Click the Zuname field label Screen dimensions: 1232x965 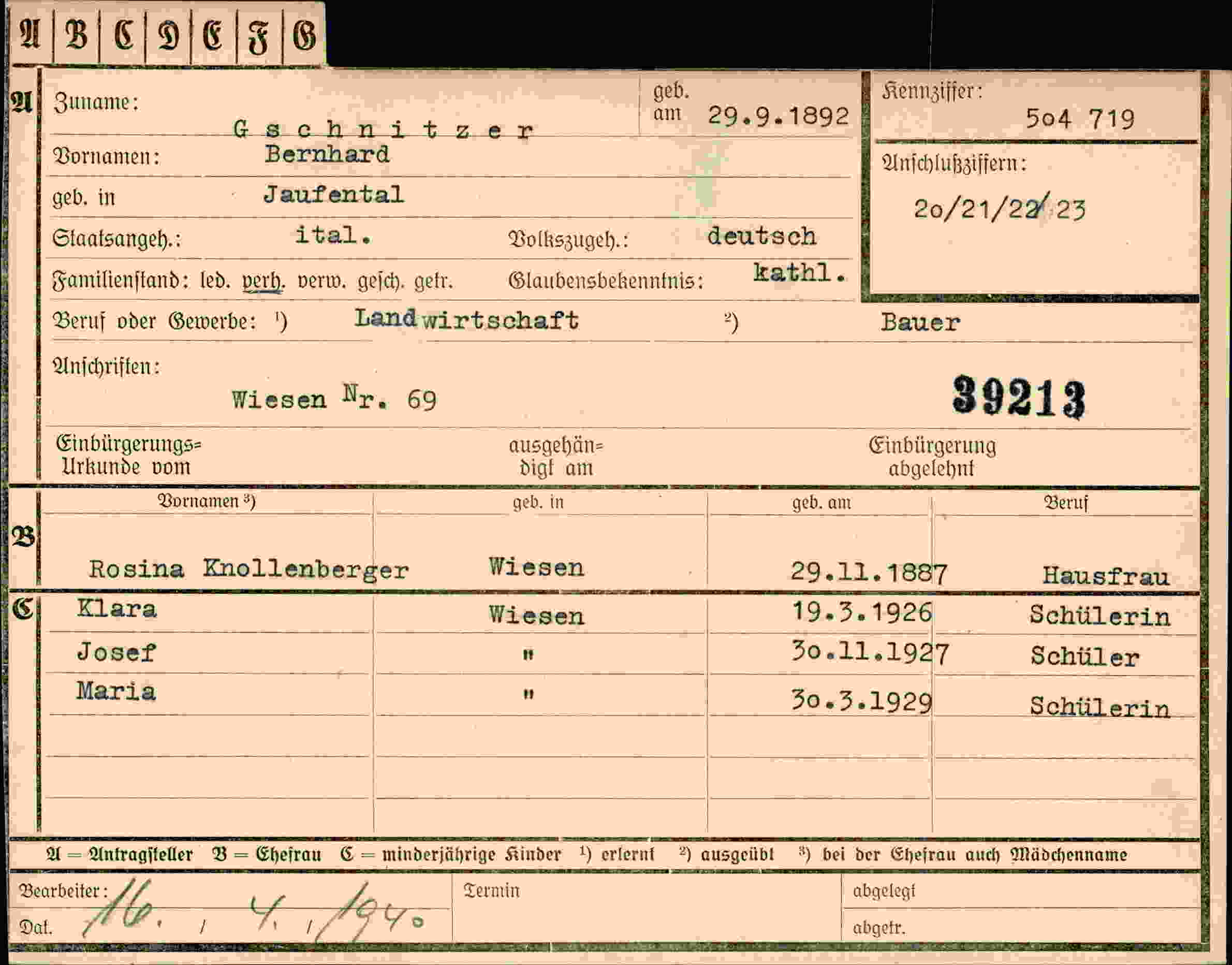tap(96, 103)
